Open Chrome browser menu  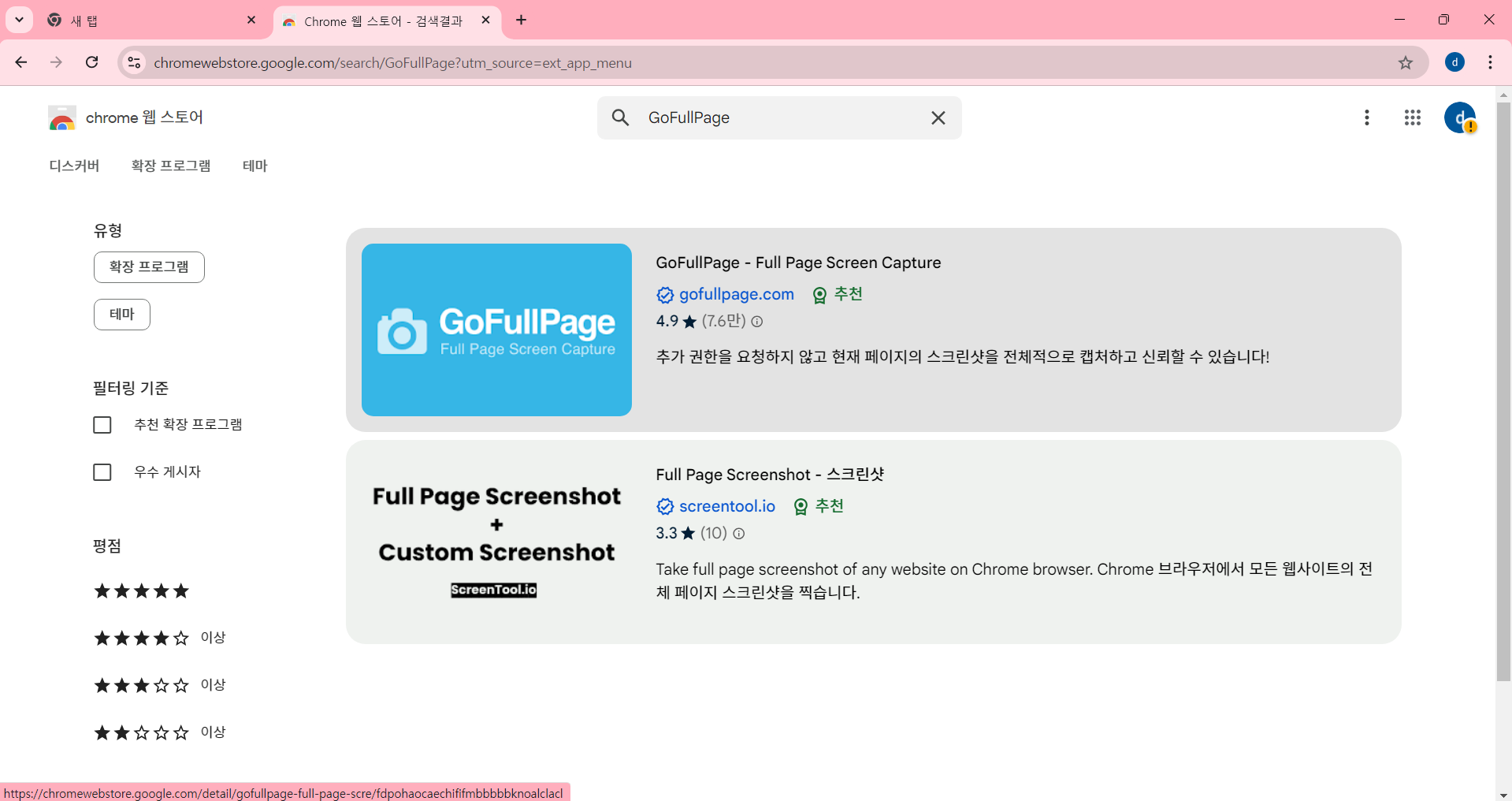[1490, 62]
